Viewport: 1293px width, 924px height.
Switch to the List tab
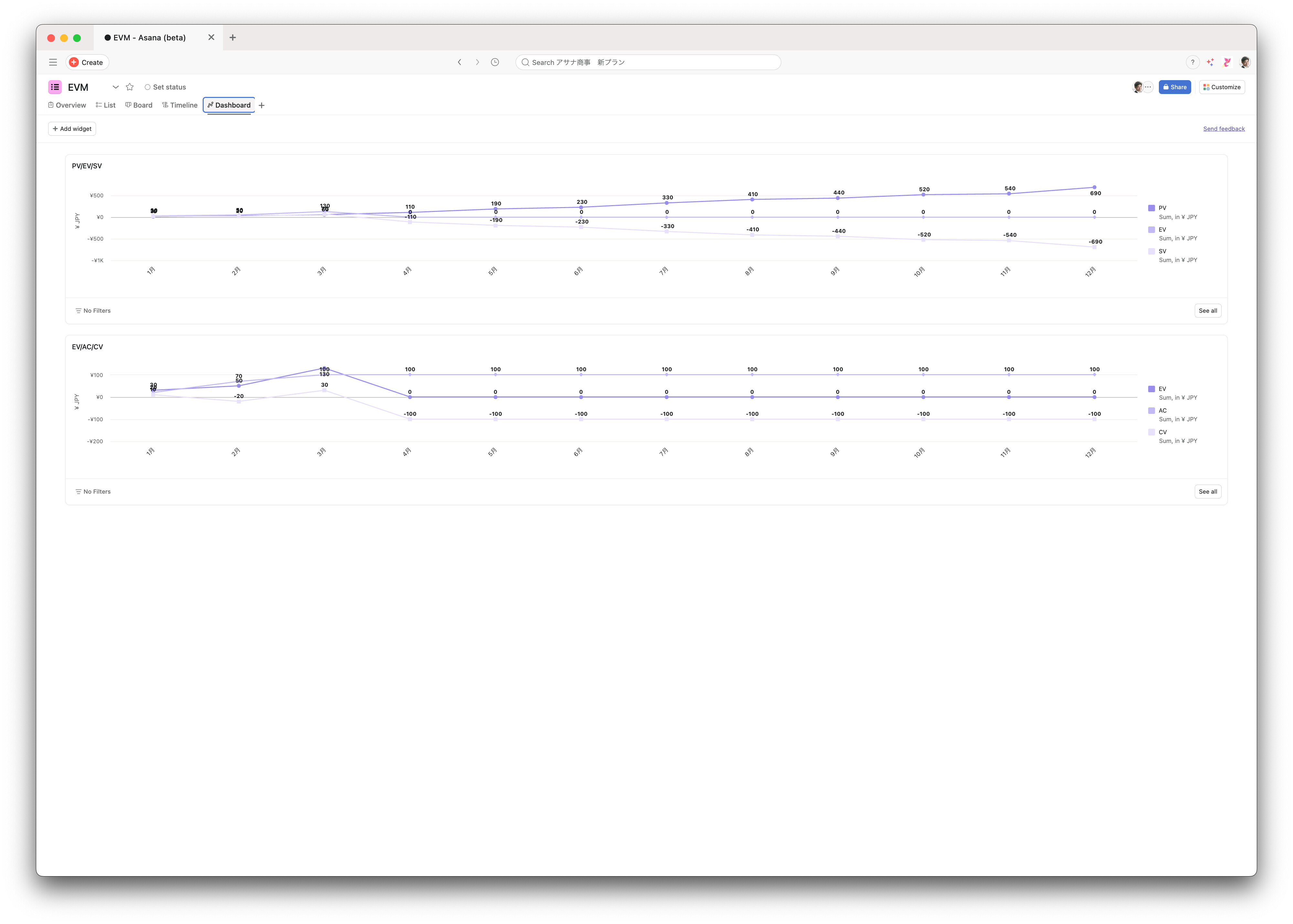click(105, 105)
